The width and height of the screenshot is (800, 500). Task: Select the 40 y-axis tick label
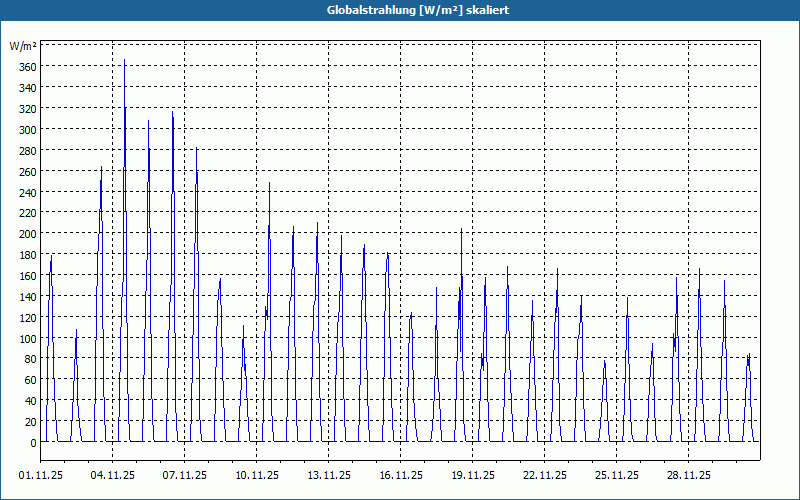[31, 401]
